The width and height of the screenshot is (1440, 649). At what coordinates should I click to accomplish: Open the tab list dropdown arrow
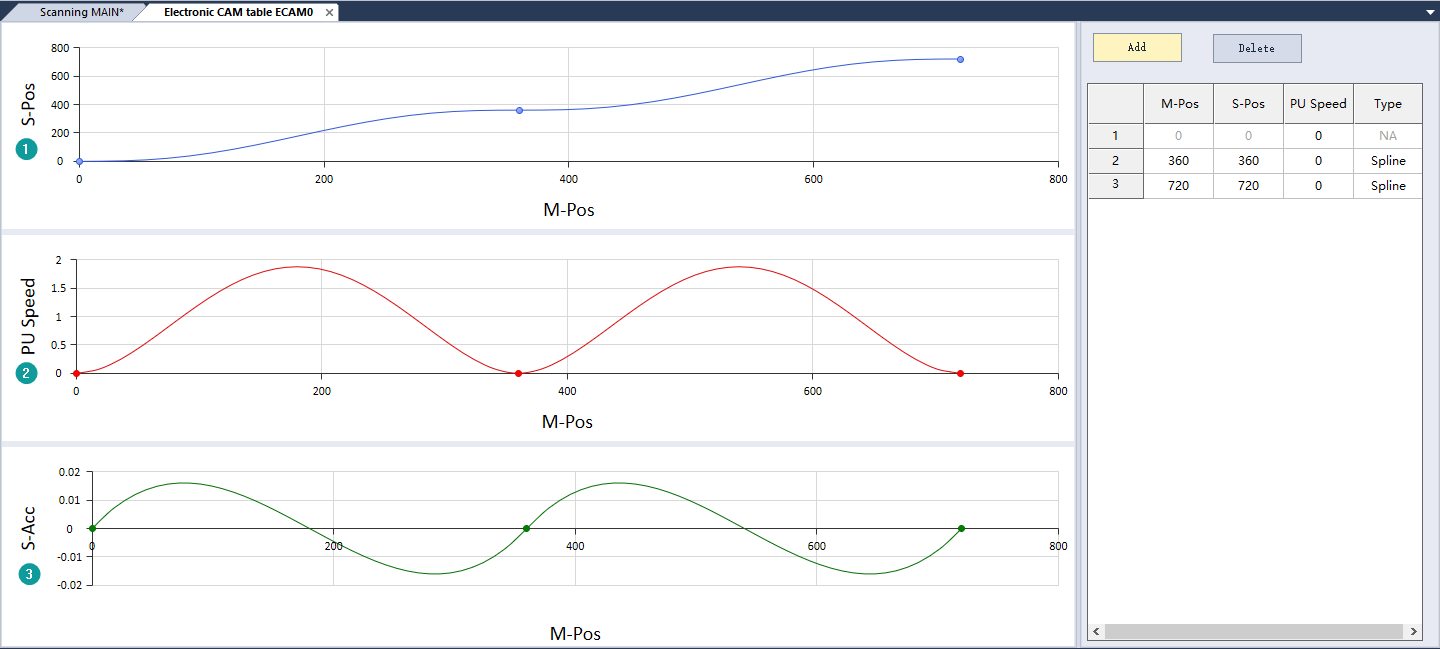click(1430, 12)
